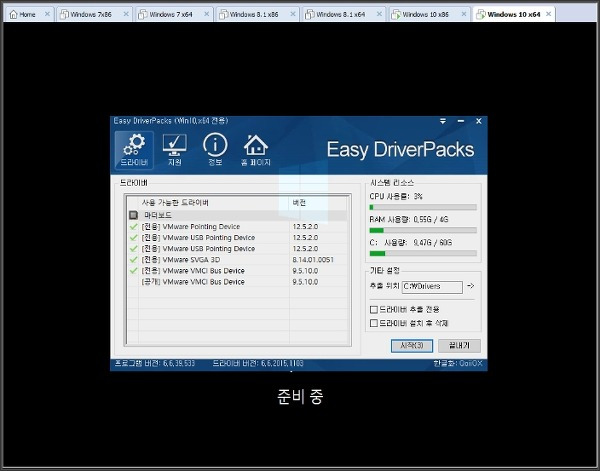Enable 드라이버 설치 후 삭제 checkbox
The width and height of the screenshot is (600, 471).
(374, 323)
